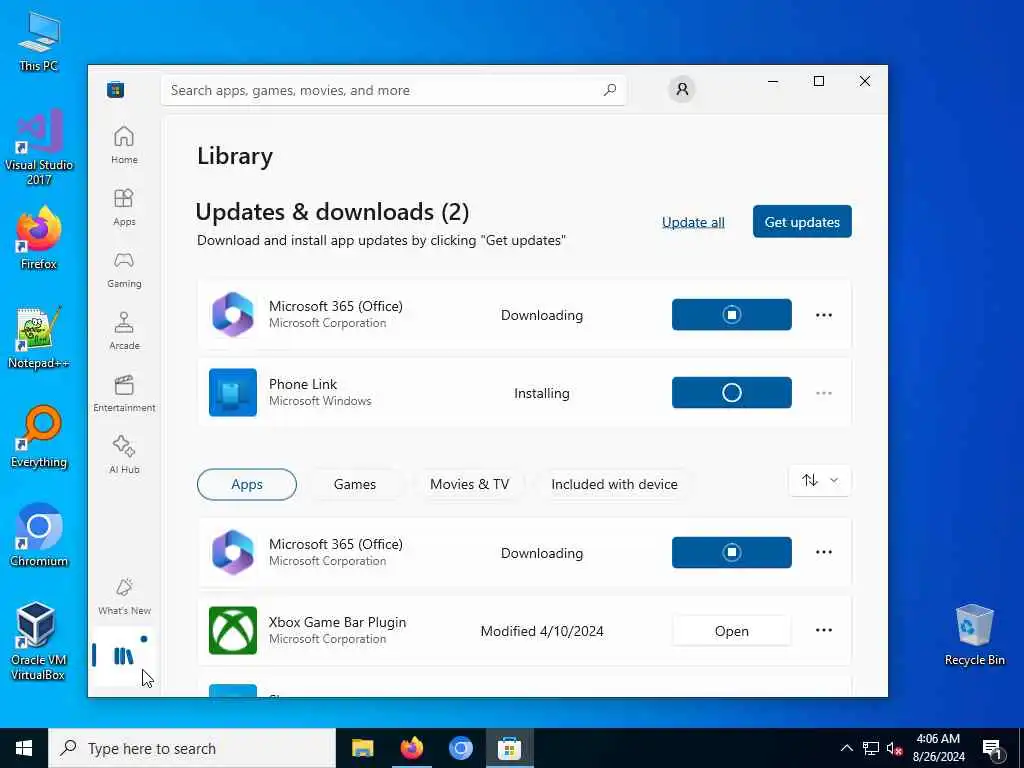The width and height of the screenshot is (1024, 768).
Task: Open AI Hub in sidebar
Action: (124, 455)
